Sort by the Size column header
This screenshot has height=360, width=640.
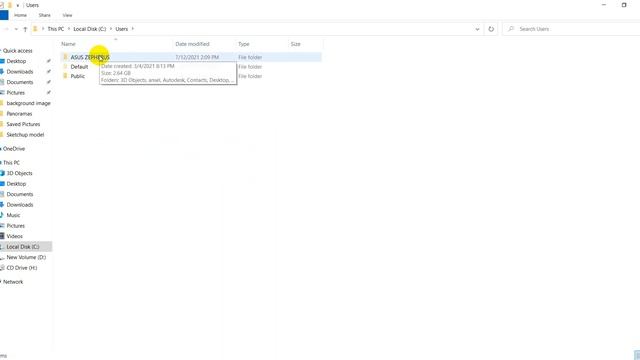pos(296,44)
